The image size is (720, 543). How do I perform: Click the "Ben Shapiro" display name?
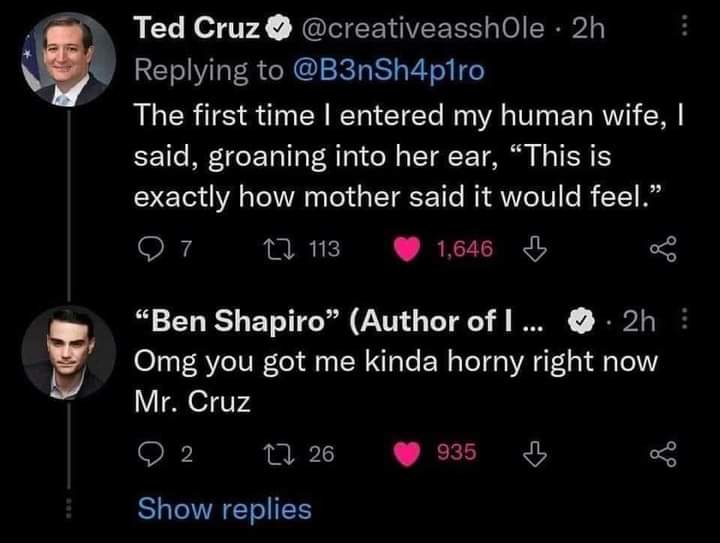[x=237, y=320]
